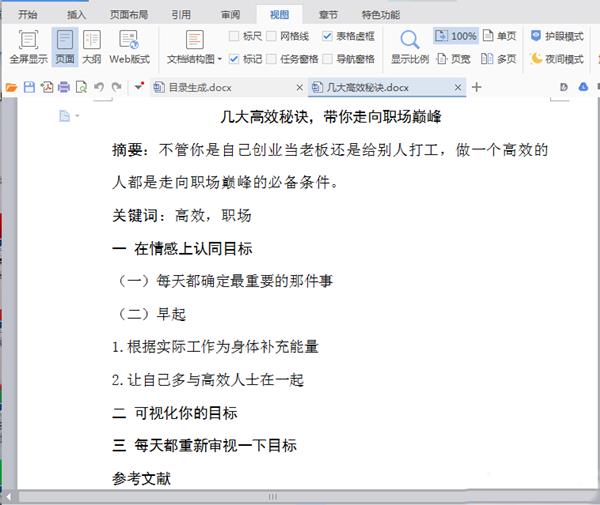This screenshot has height=505, width=600.
Task: Click the line 关键词：高效，职场
Action: click(x=181, y=215)
